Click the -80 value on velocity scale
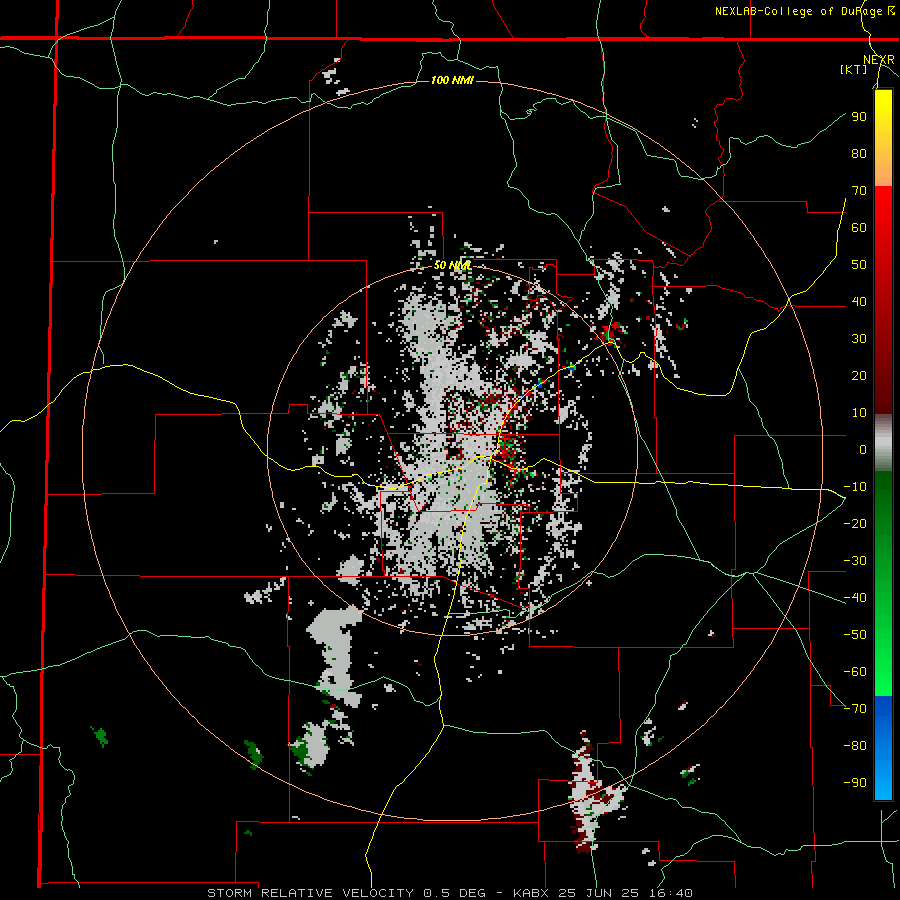Viewport: 900px width, 900px height. point(855,746)
